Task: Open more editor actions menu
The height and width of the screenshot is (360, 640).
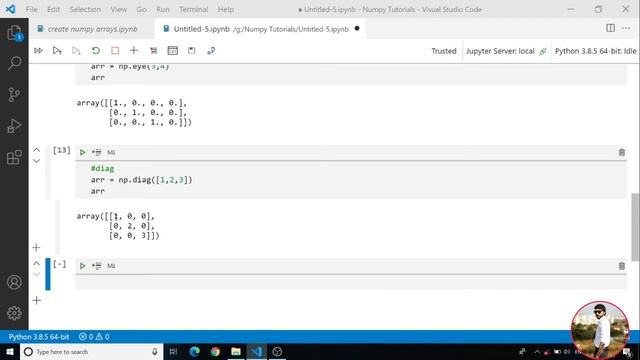Action: (x=626, y=28)
